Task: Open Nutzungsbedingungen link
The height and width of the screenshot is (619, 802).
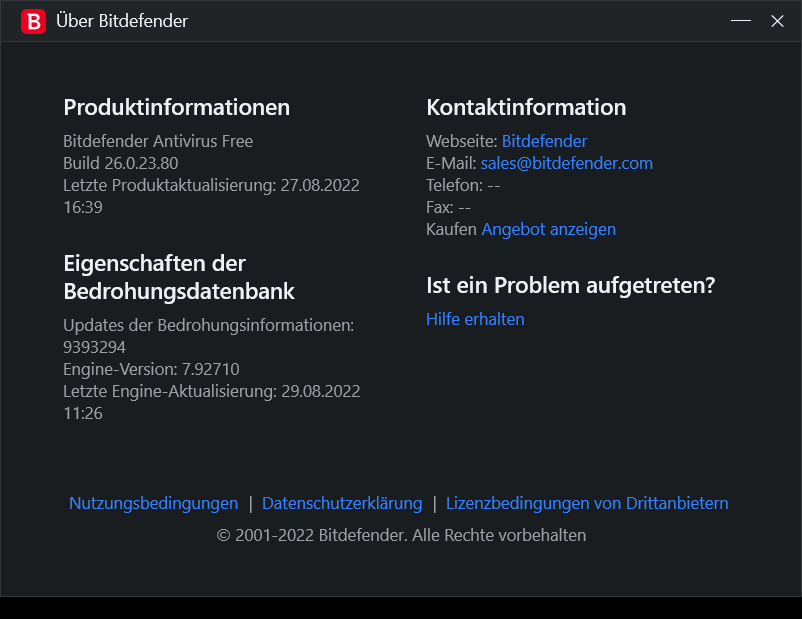Action: tap(153, 503)
